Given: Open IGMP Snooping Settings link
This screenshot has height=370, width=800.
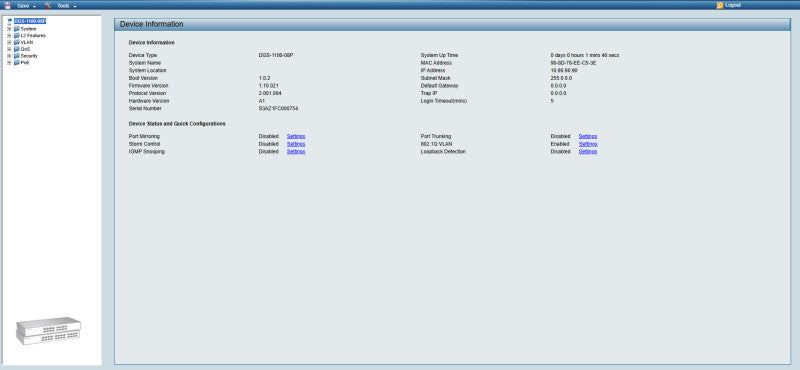Looking at the screenshot, I should (x=296, y=152).
